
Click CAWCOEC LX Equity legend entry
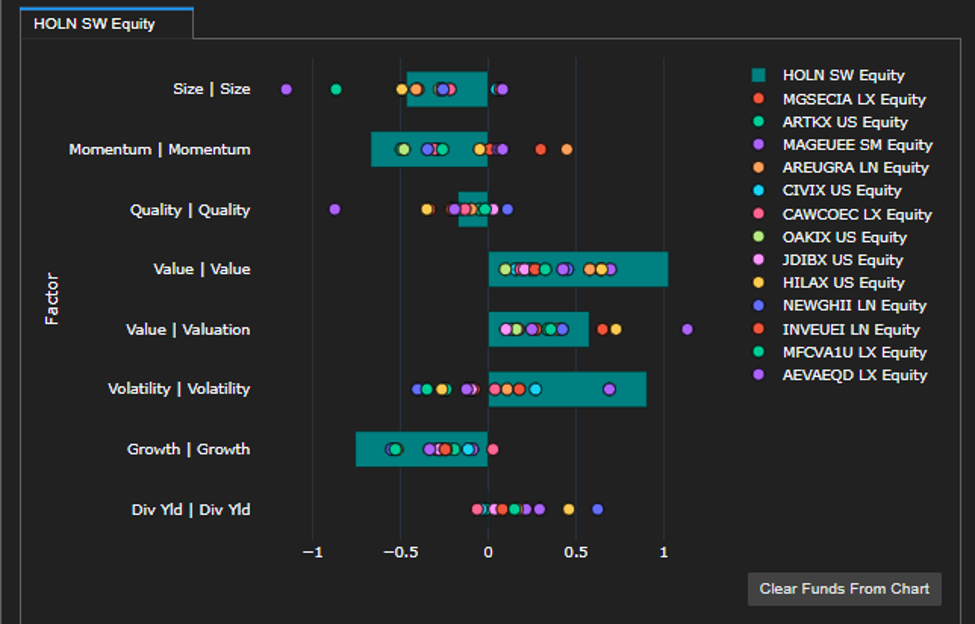point(841,214)
